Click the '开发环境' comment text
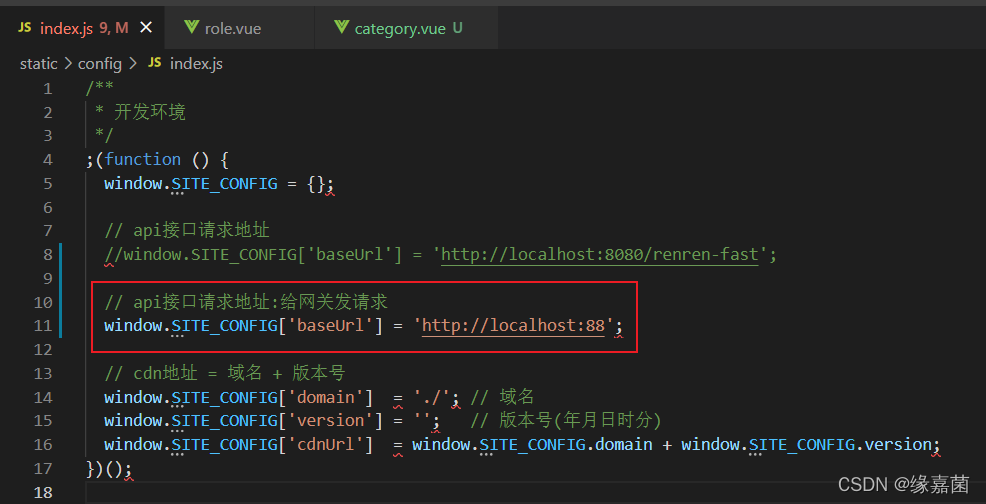Image resolution: width=986 pixels, height=504 pixels. pyautogui.click(x=150, y=113)
